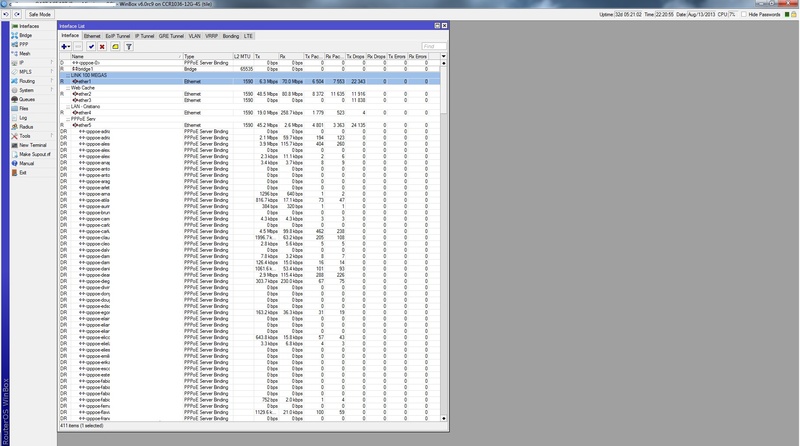Switch to the VRRP tab
Viewport: 800px width, 446px height.
point(211,36)
